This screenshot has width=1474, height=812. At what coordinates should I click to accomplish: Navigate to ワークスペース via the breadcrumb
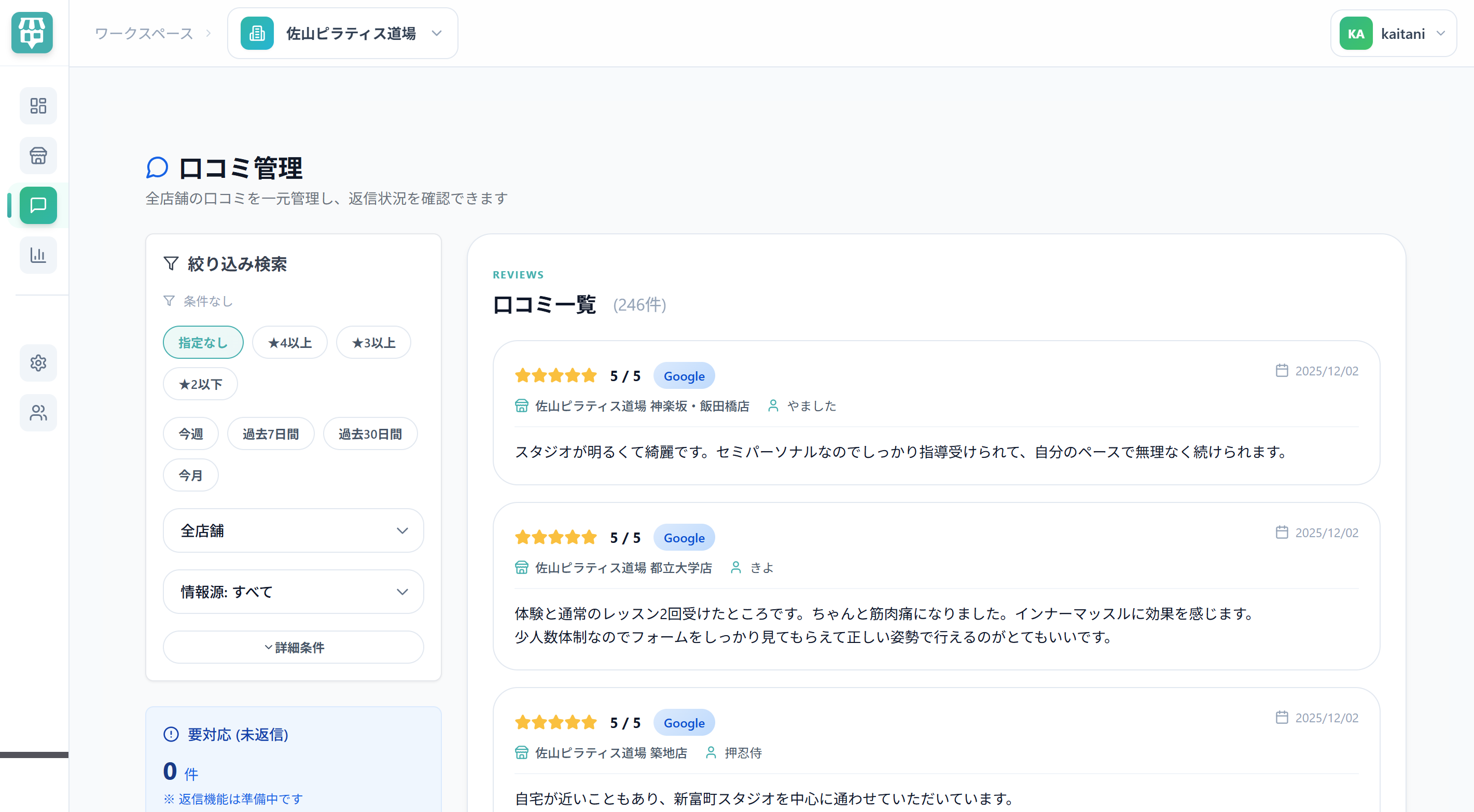(144, 33)
